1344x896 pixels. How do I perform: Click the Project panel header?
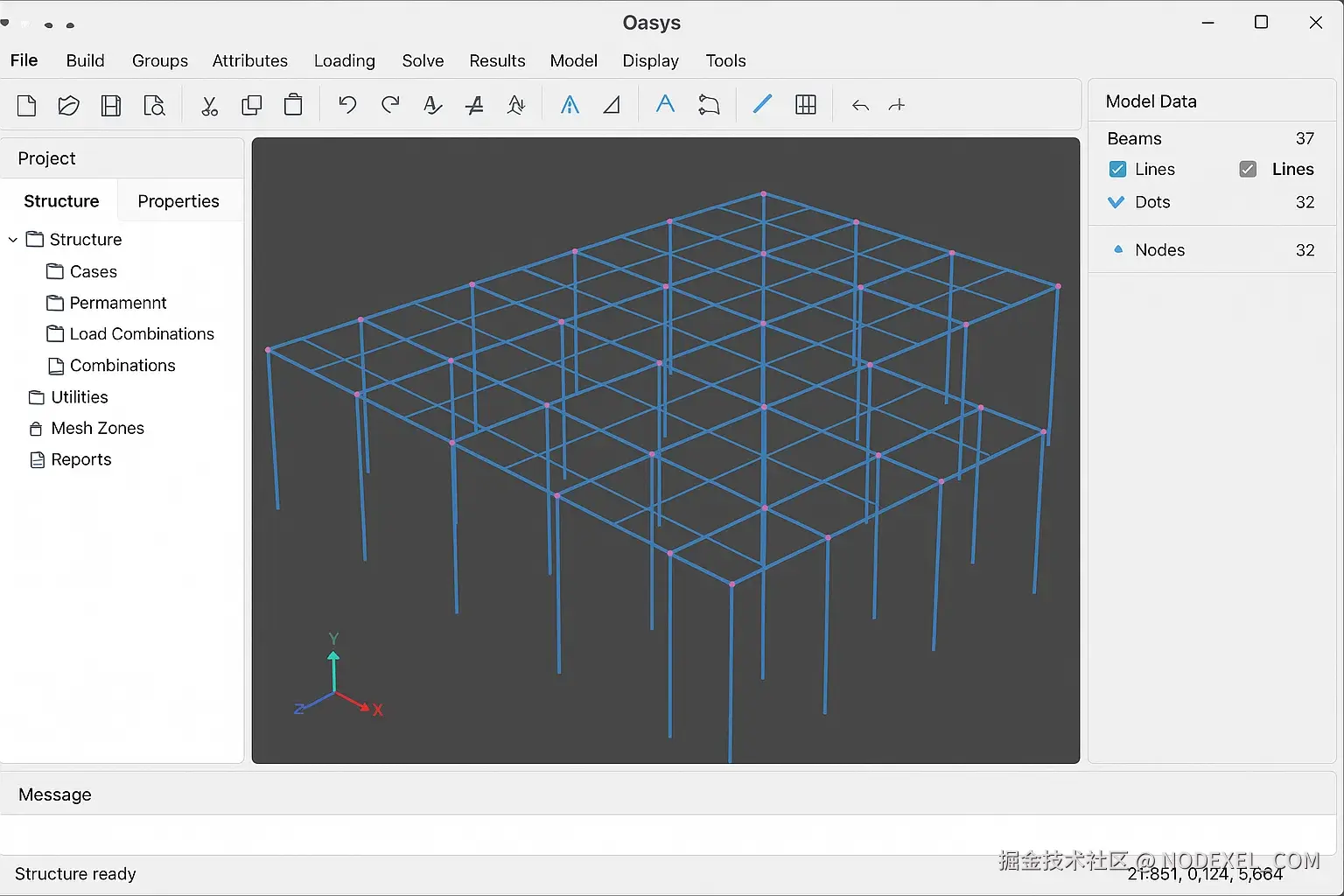[122, 158]
